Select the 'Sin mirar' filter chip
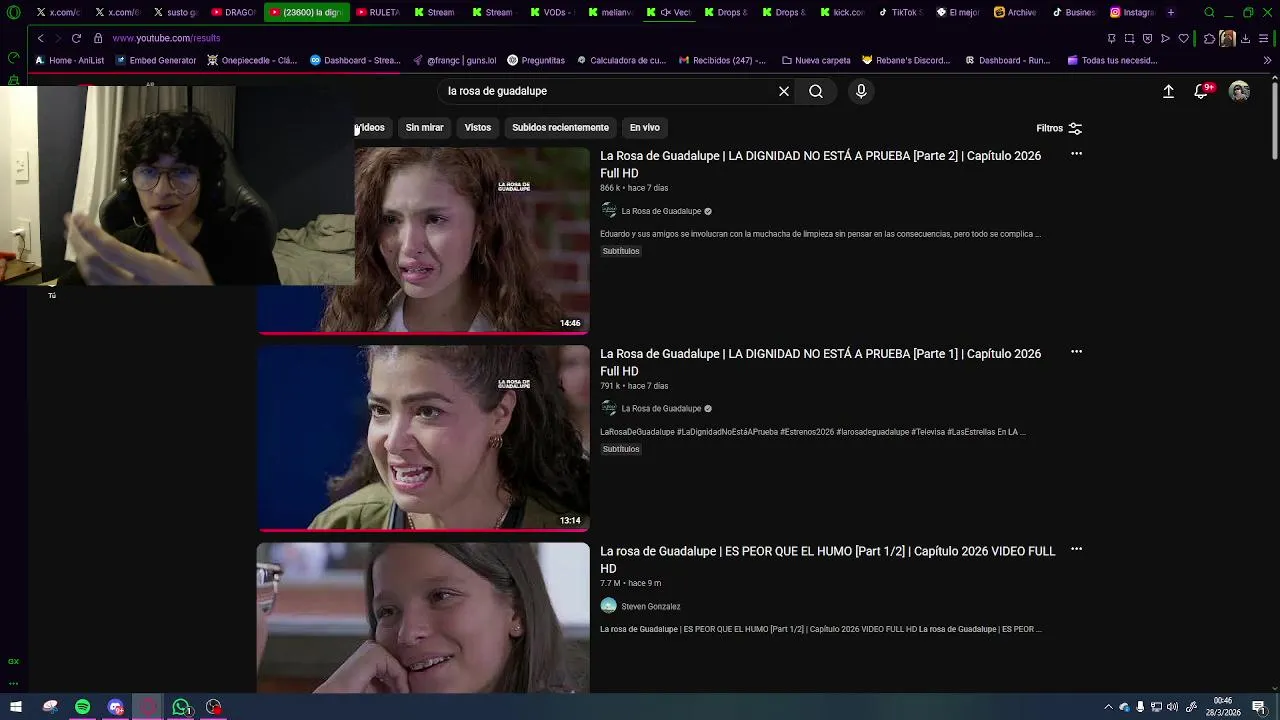This screenshot has width=1280, height=720. (x=424, y=127)
